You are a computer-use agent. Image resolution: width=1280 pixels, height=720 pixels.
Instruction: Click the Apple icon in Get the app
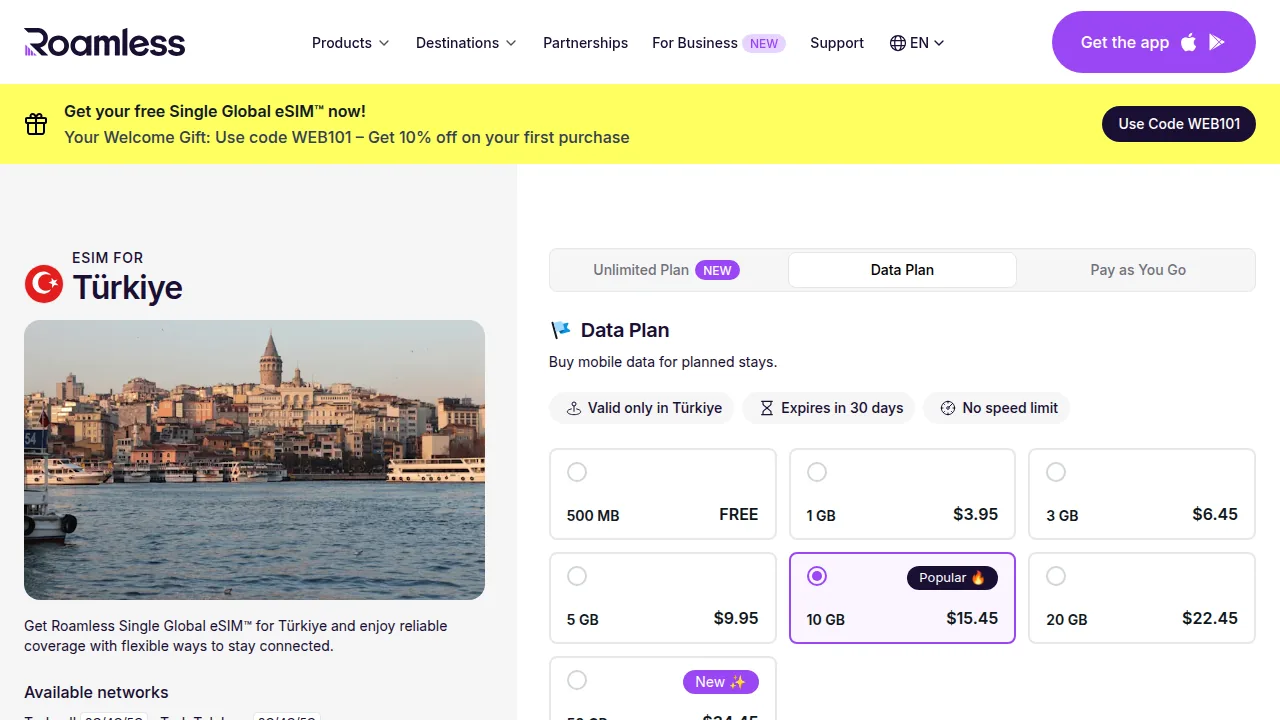pyautogui.click(x=1189, y=42)
